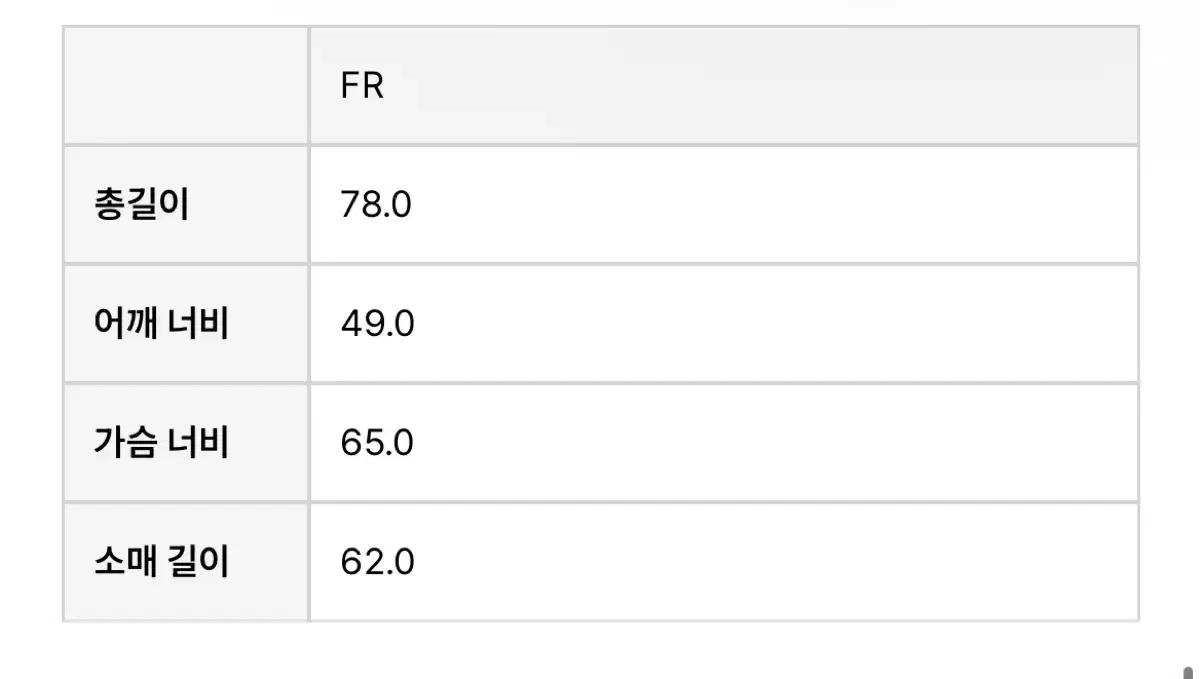Click the word 어깨 in the shoulder row
The image size is (1200, 679).
[x=125, y=324]
